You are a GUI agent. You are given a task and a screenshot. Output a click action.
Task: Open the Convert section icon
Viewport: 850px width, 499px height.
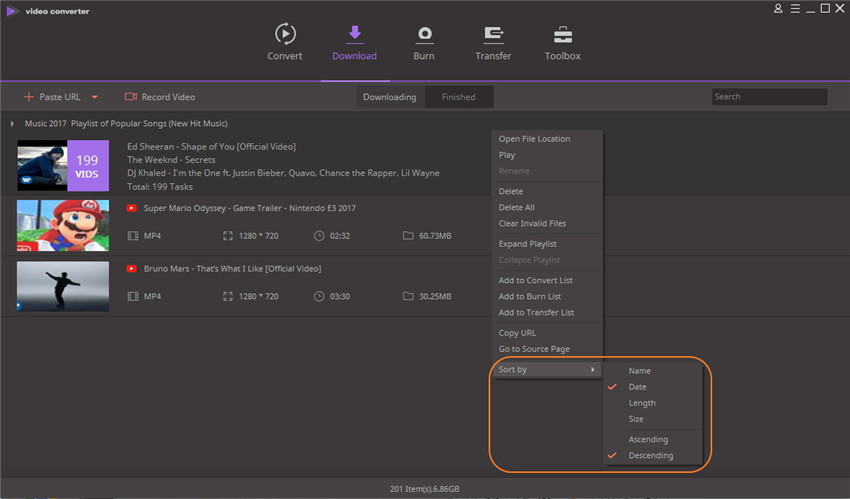pos(285,34)
